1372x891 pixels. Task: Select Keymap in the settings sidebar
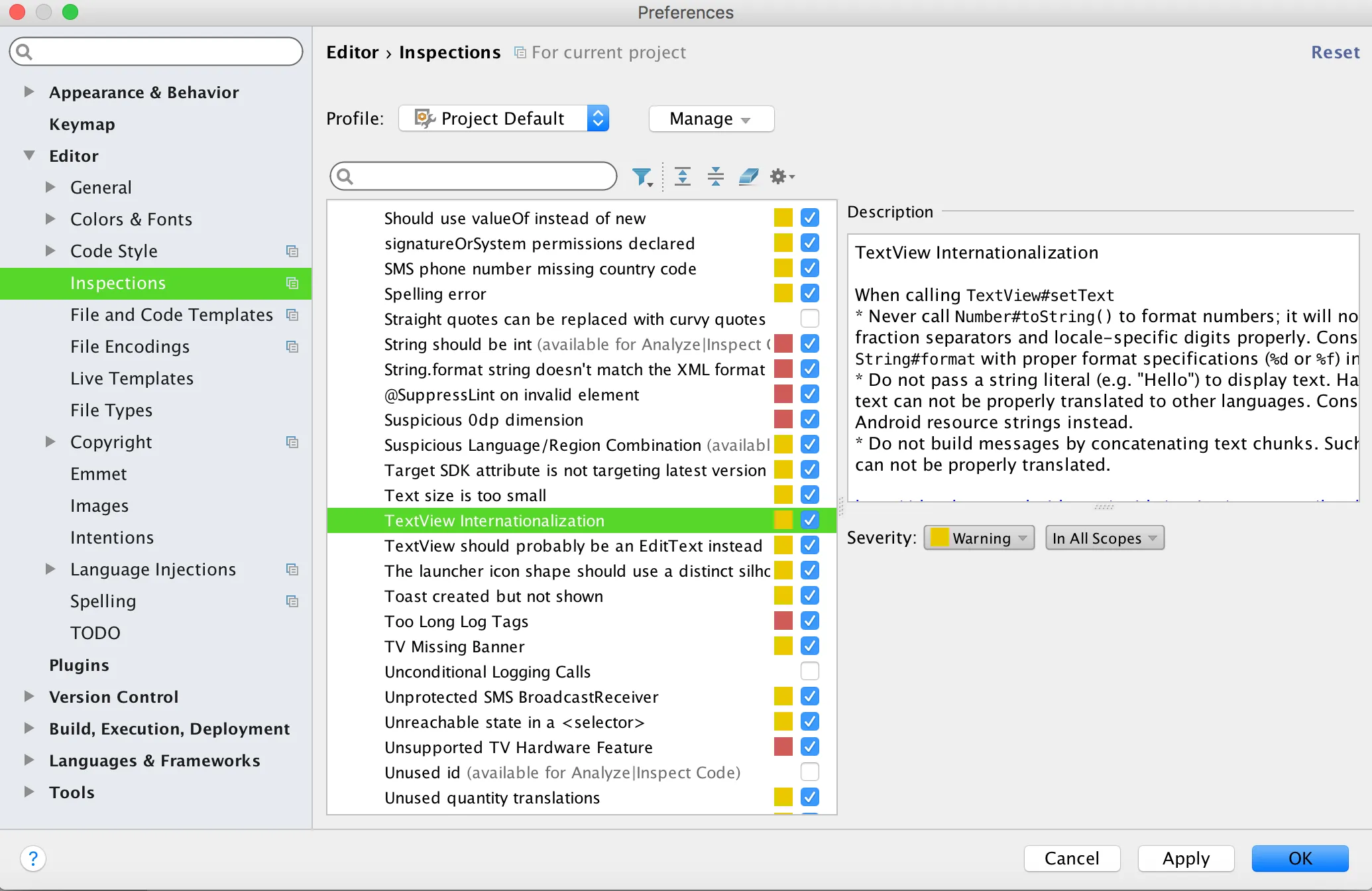coord(82,124)
